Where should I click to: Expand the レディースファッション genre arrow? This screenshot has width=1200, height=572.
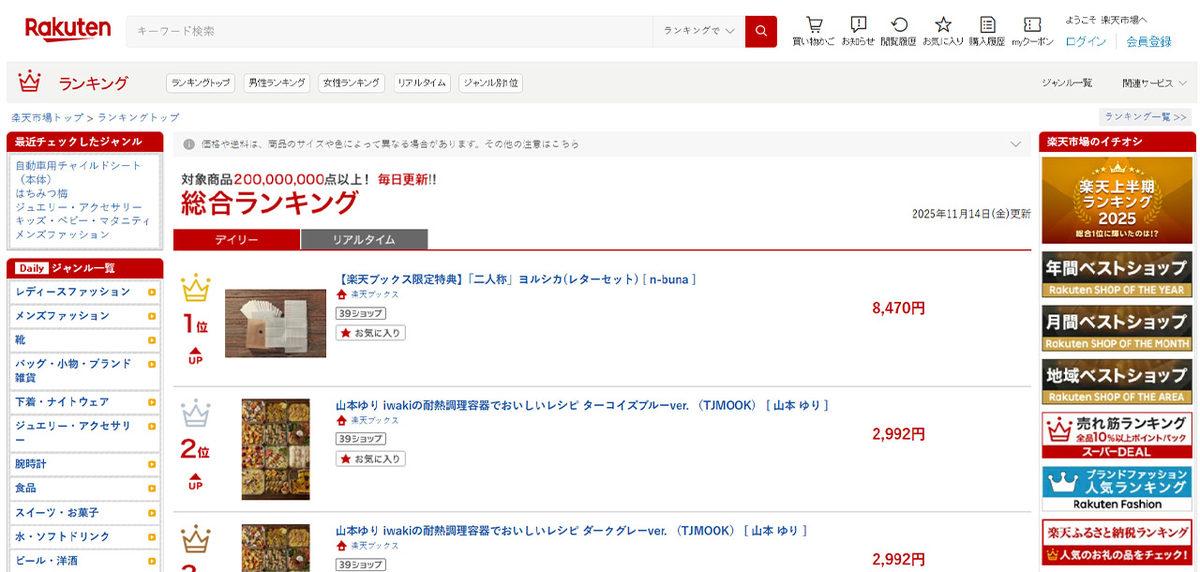152,292
